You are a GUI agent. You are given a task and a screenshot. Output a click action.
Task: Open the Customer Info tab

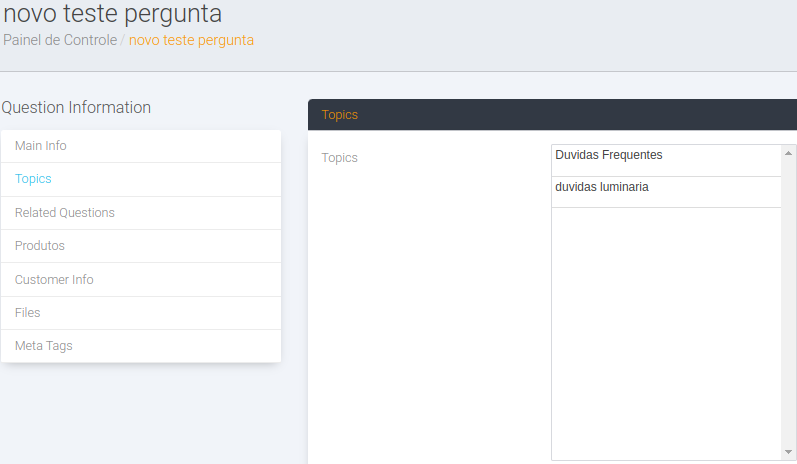coord(141,280)
